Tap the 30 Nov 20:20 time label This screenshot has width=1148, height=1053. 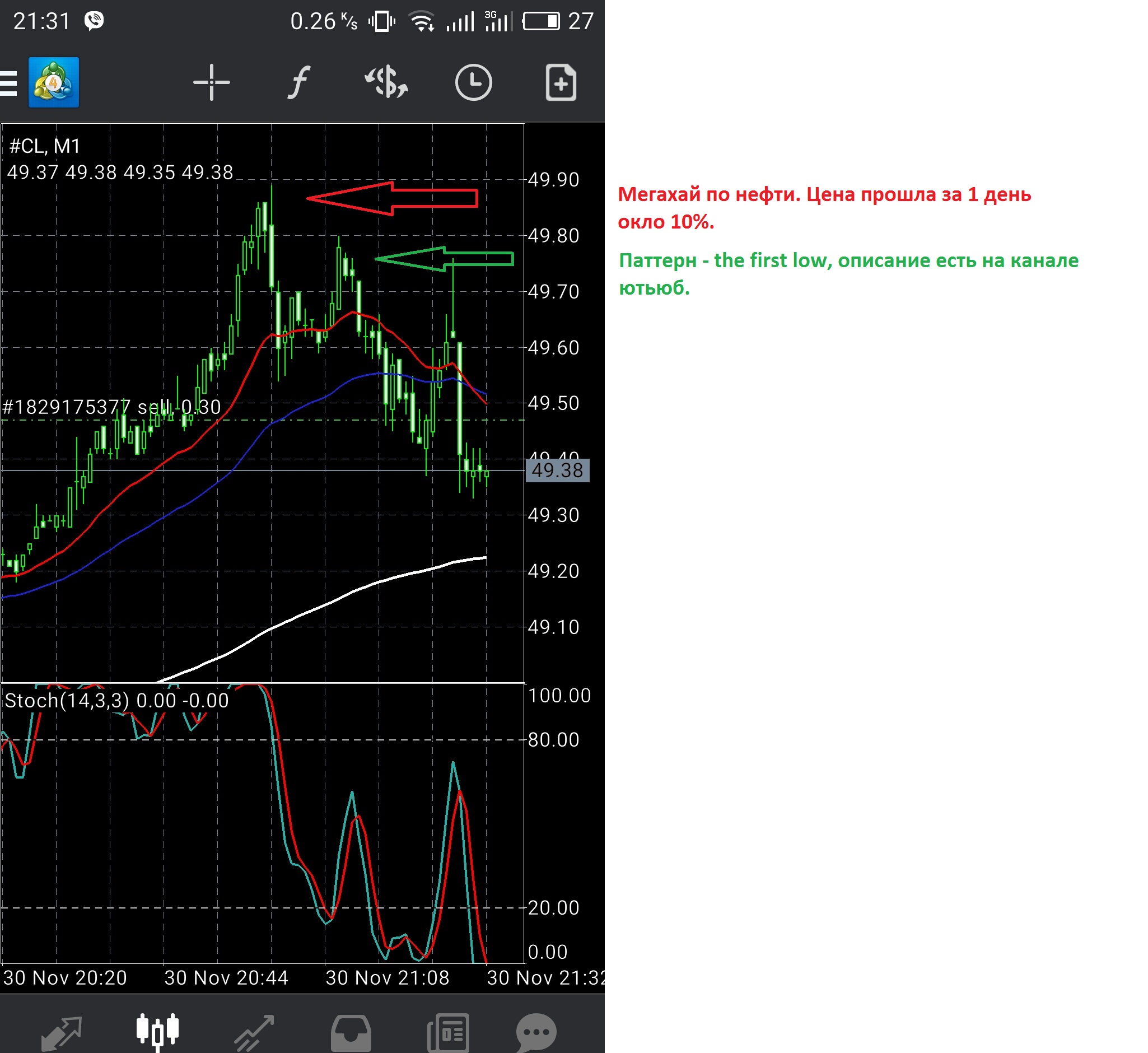[65, 979]
